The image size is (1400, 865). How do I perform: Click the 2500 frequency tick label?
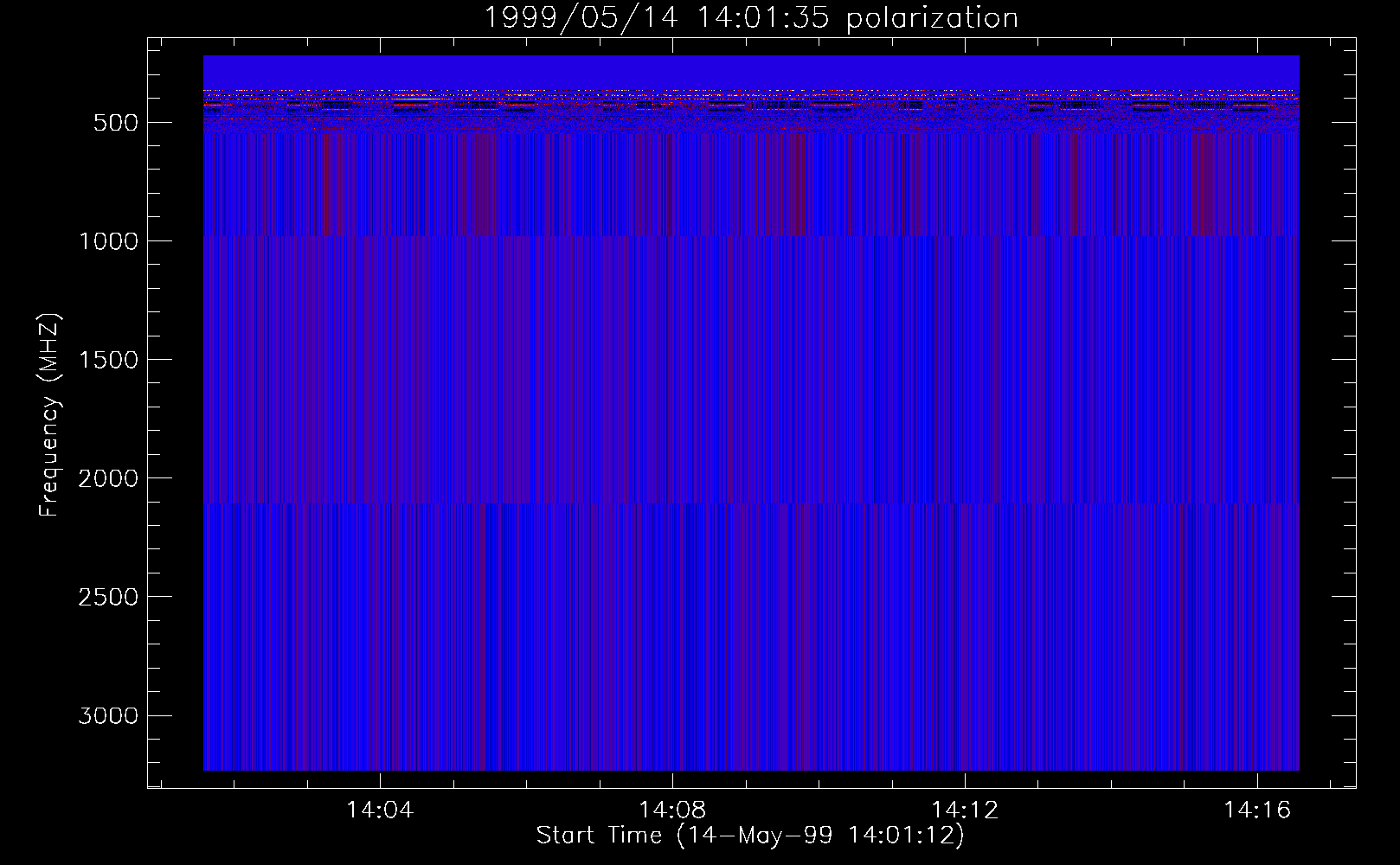click(x=108, y=597)
